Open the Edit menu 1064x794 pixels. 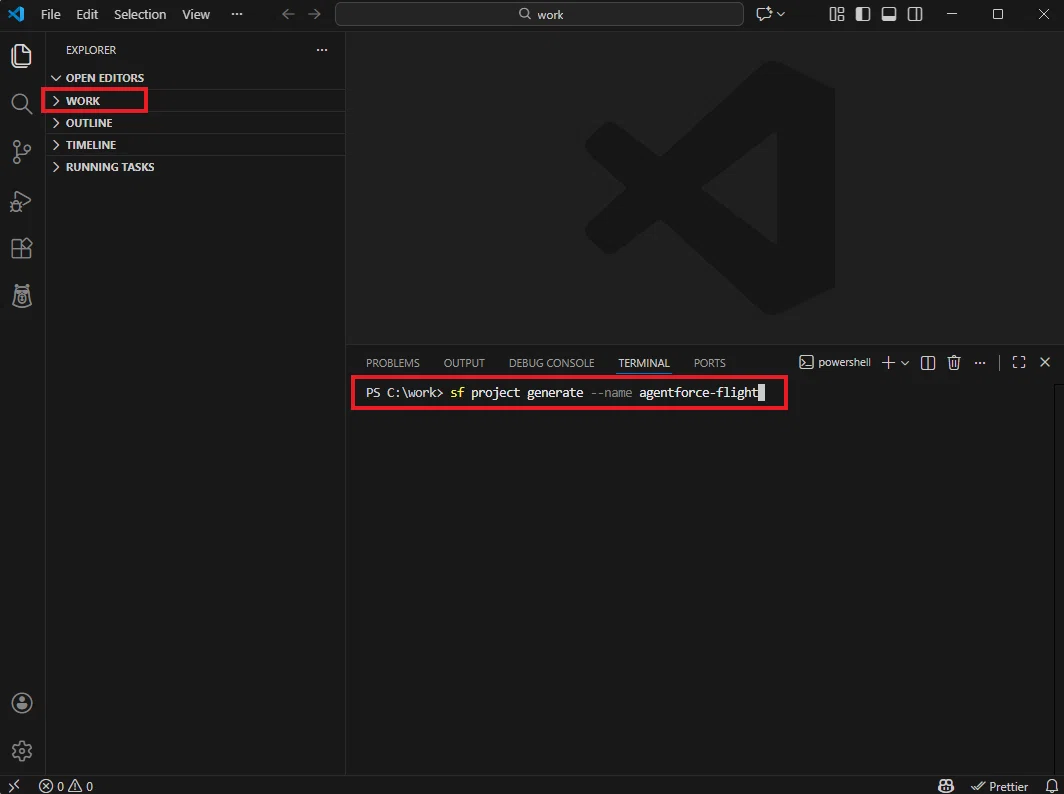(87, 14)
